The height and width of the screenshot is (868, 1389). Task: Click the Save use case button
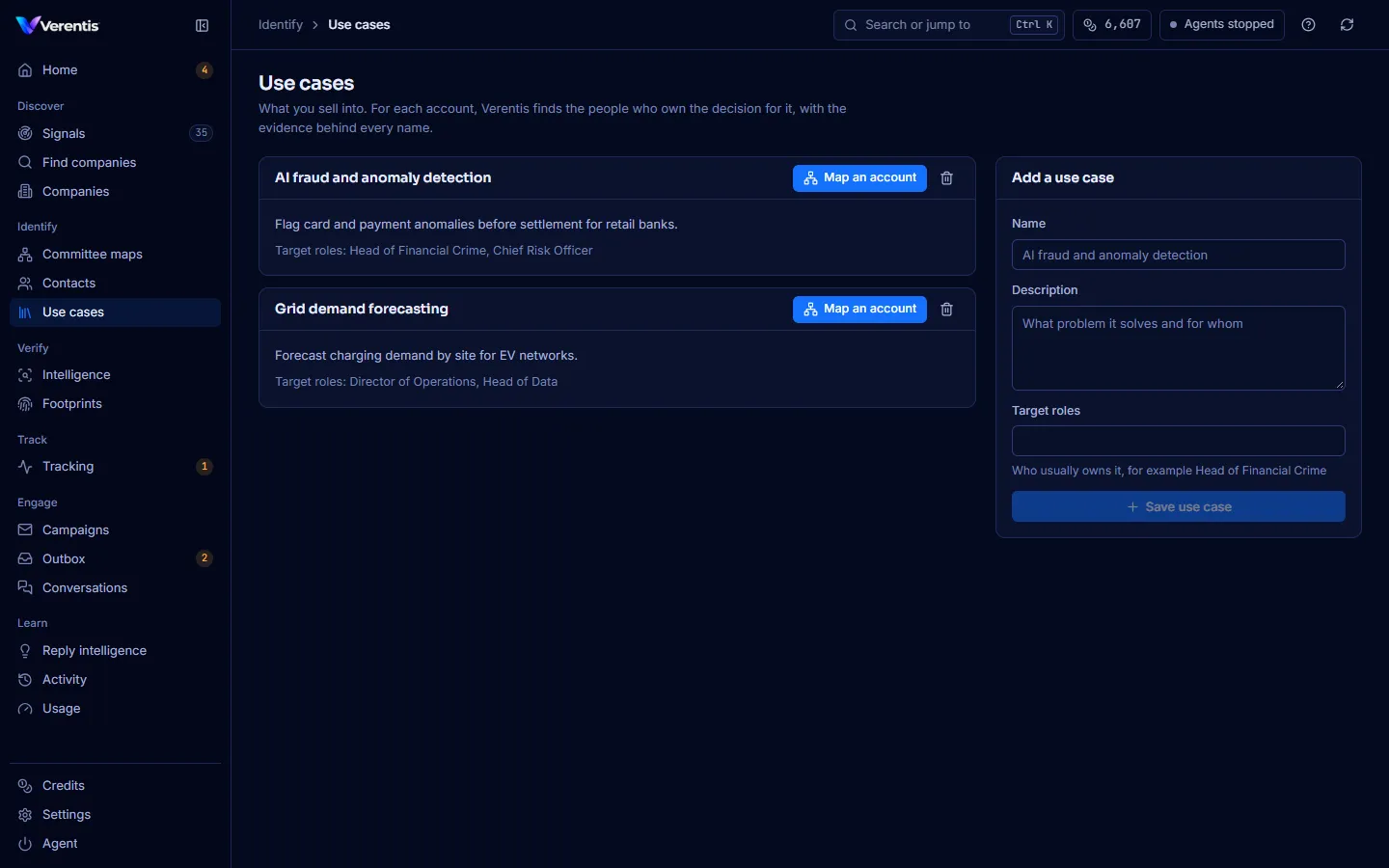1178,506
